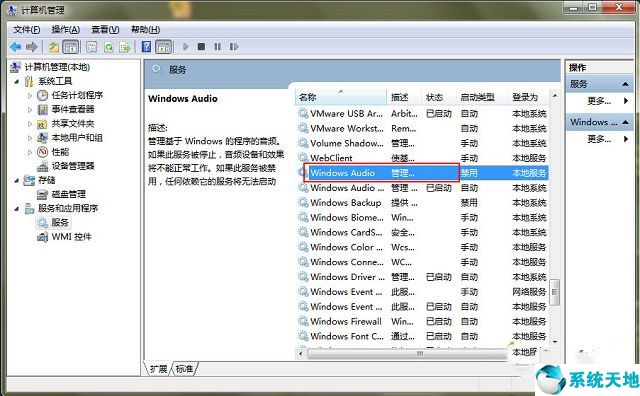Click the services list horizontal scrollbar
The height and width of the screenshot is (396, 640).
406,354
